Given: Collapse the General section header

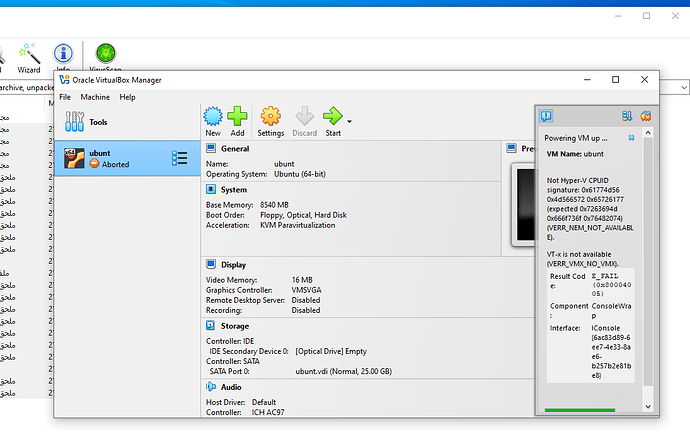Looking at the screenshot, I should coord(235,149).
